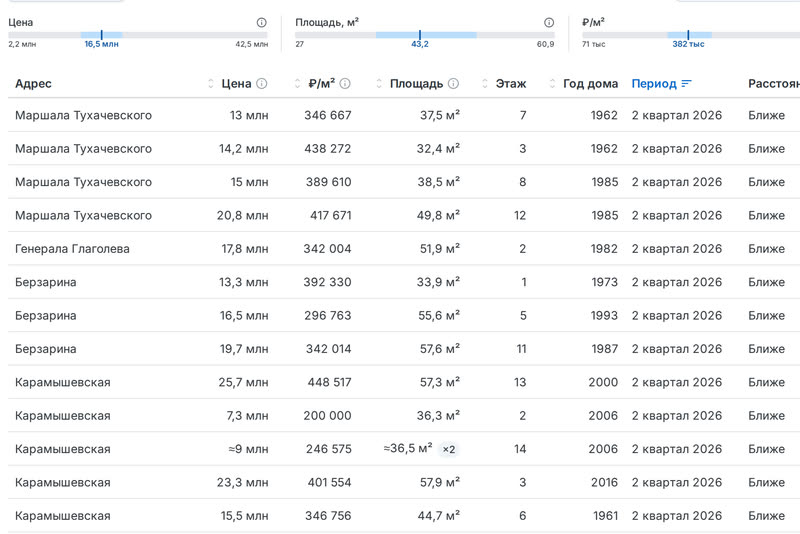Open info icon next to Площадь, м² slider
The height and width of the screenshot is (534, 800).
(x=549, y=22)
